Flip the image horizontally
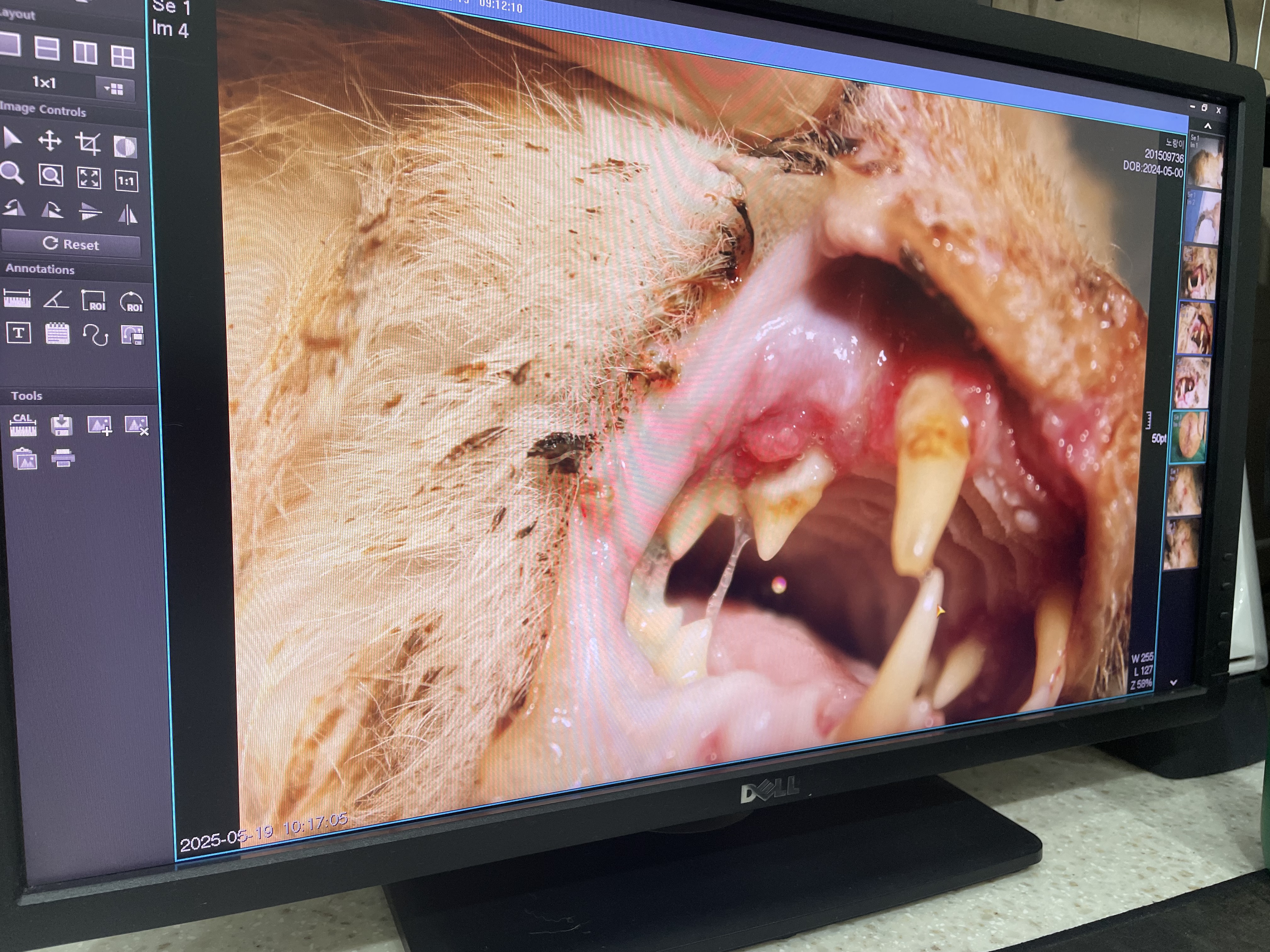The width and height of the screenshot is (1270, 952). [x=128, y=215]
